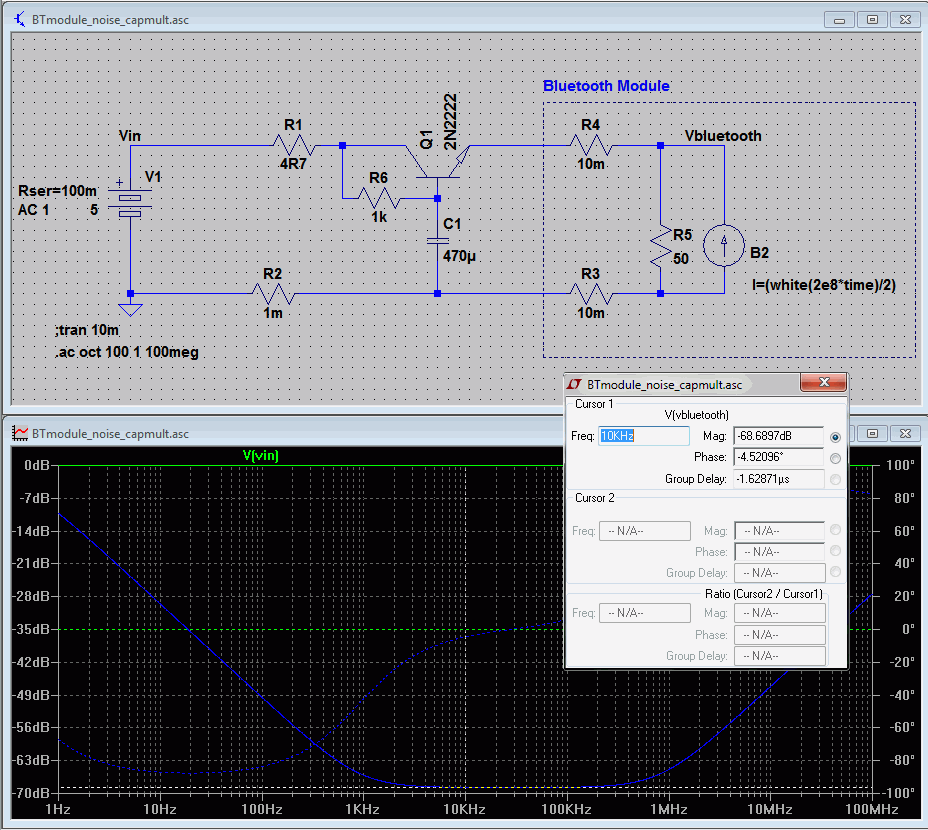This screenshot has width=928, height=830.
Task: Click the R5 50 ohm resistor symbol
Action: 660,245
